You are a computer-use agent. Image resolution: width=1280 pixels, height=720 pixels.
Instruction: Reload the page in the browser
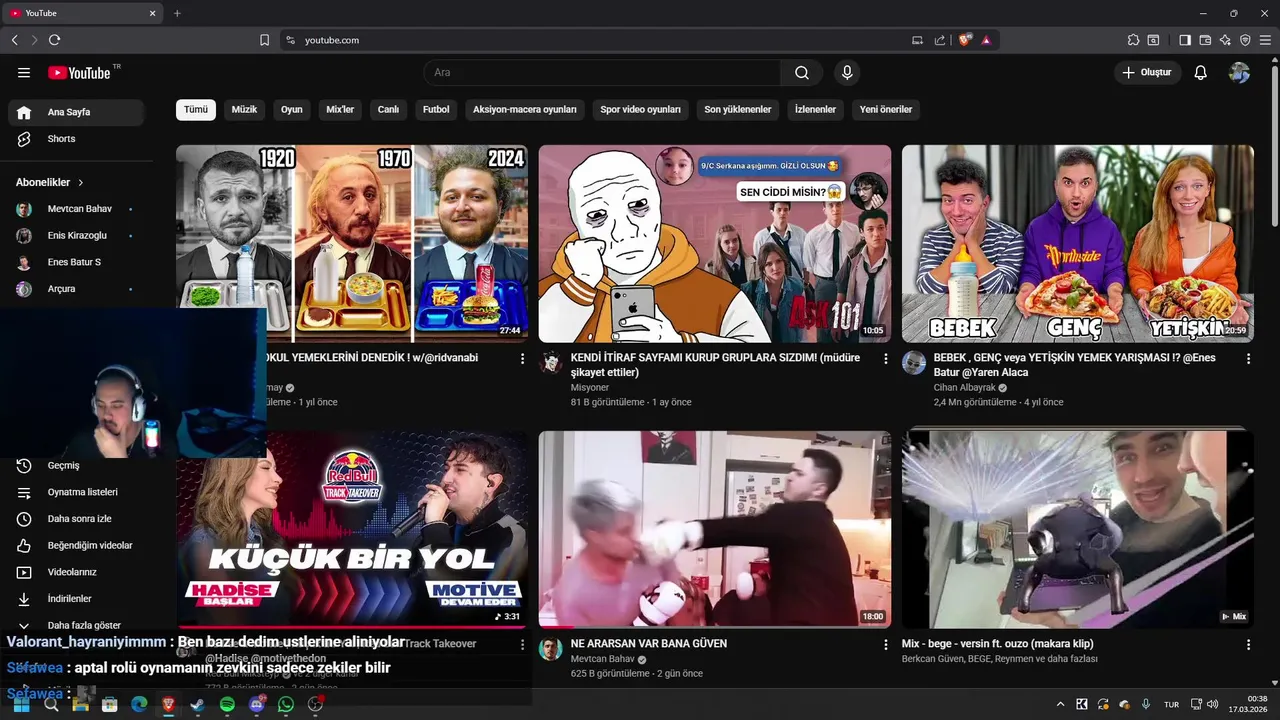click(54, 40)
